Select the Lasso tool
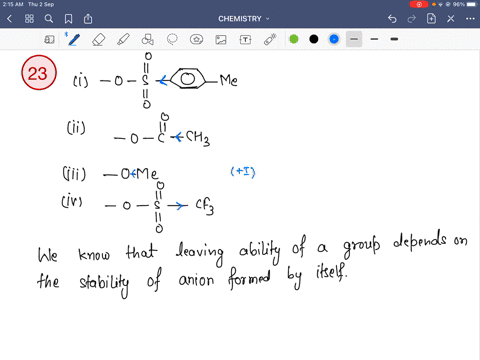This screenshot has width=480, height=360. tap(172, 39)
